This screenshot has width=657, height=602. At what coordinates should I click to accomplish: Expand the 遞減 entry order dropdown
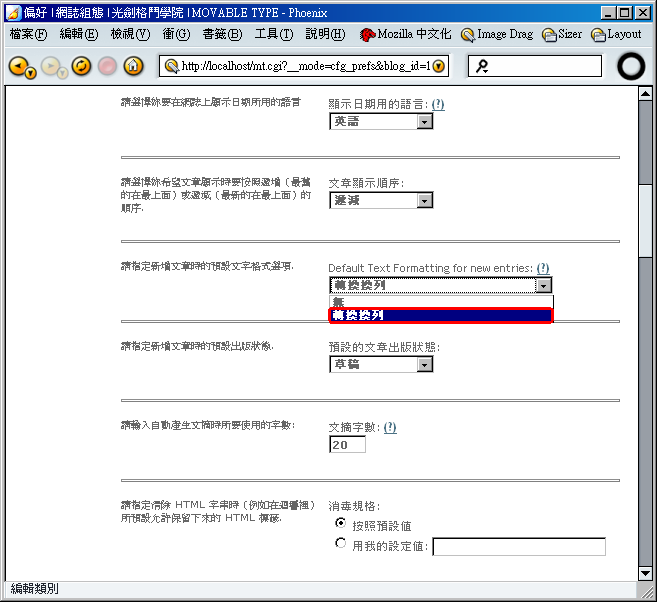(x=424, y=201)
